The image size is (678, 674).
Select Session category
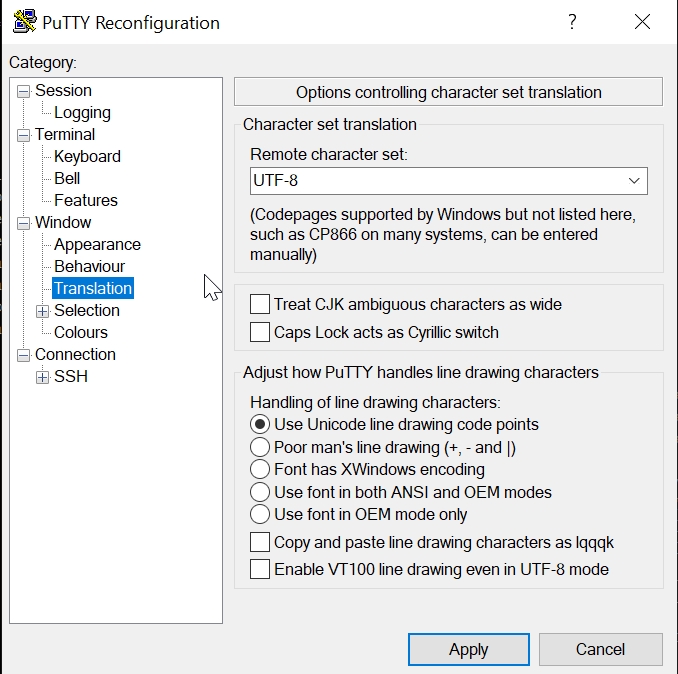click(x=63, y=90)
